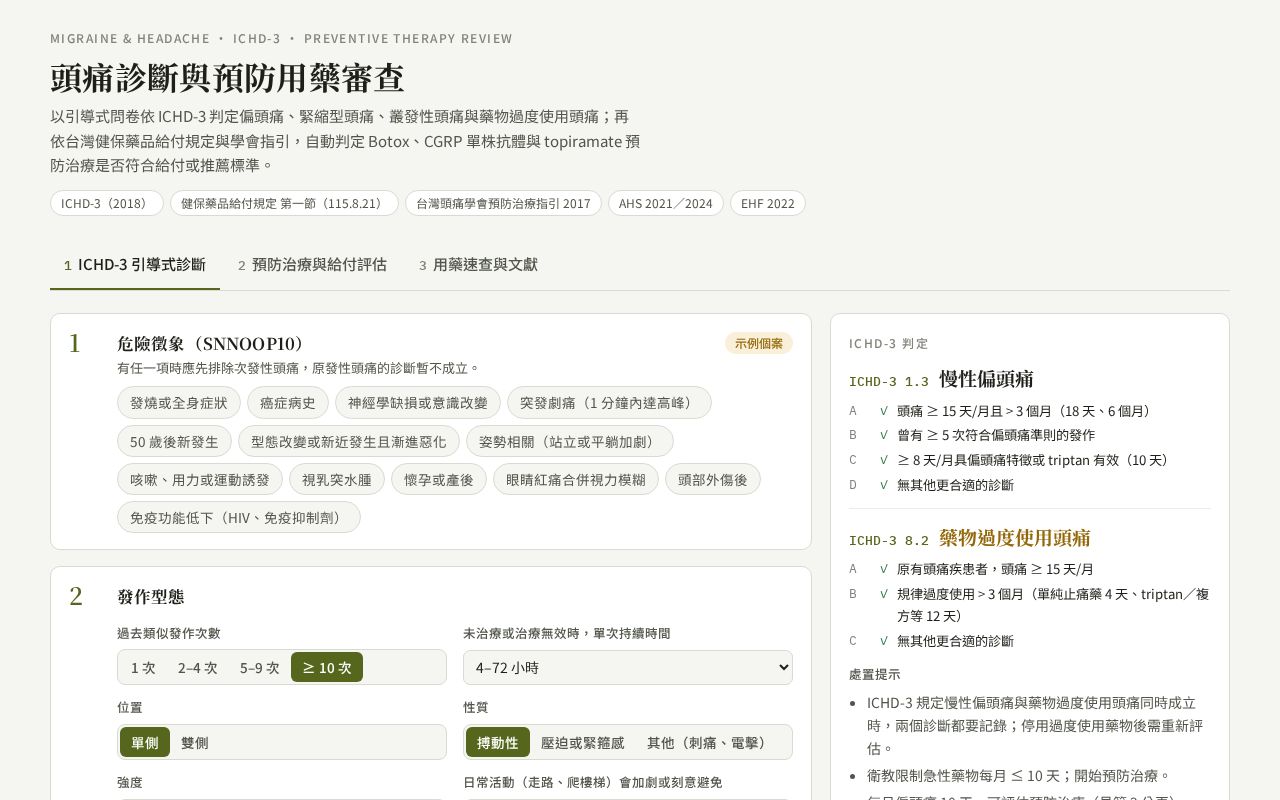Click the 示例個案 badge
Screen dimensions: 1280x800
click(x=759, y=343)
